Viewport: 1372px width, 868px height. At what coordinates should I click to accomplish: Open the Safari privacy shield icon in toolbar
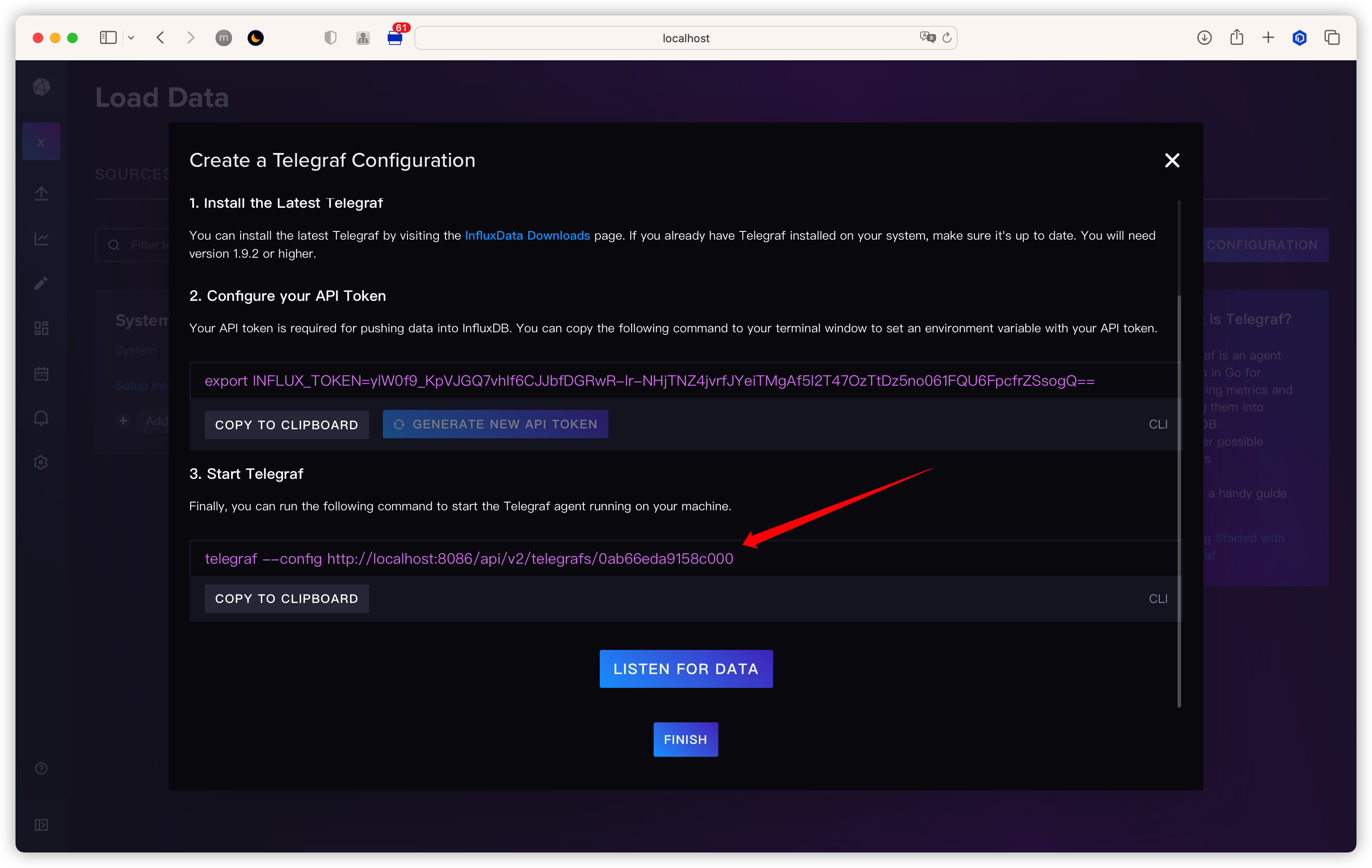point(330,37)
